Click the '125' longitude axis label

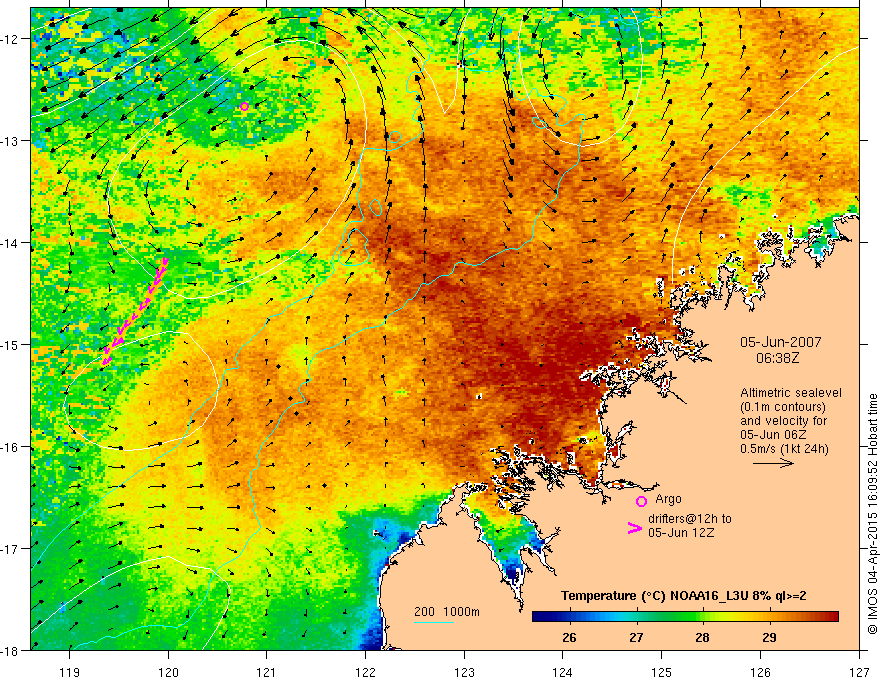click(x=662, y=672)
